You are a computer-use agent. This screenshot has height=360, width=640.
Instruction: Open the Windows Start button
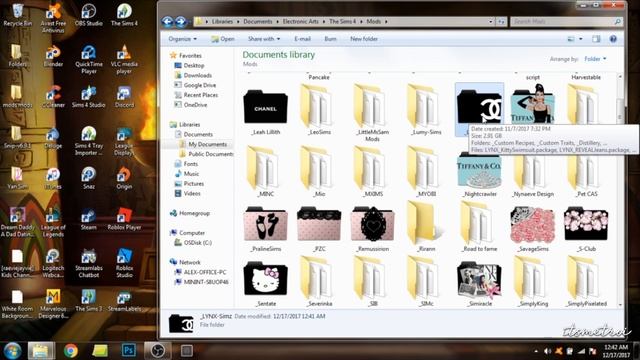[12, 350]
